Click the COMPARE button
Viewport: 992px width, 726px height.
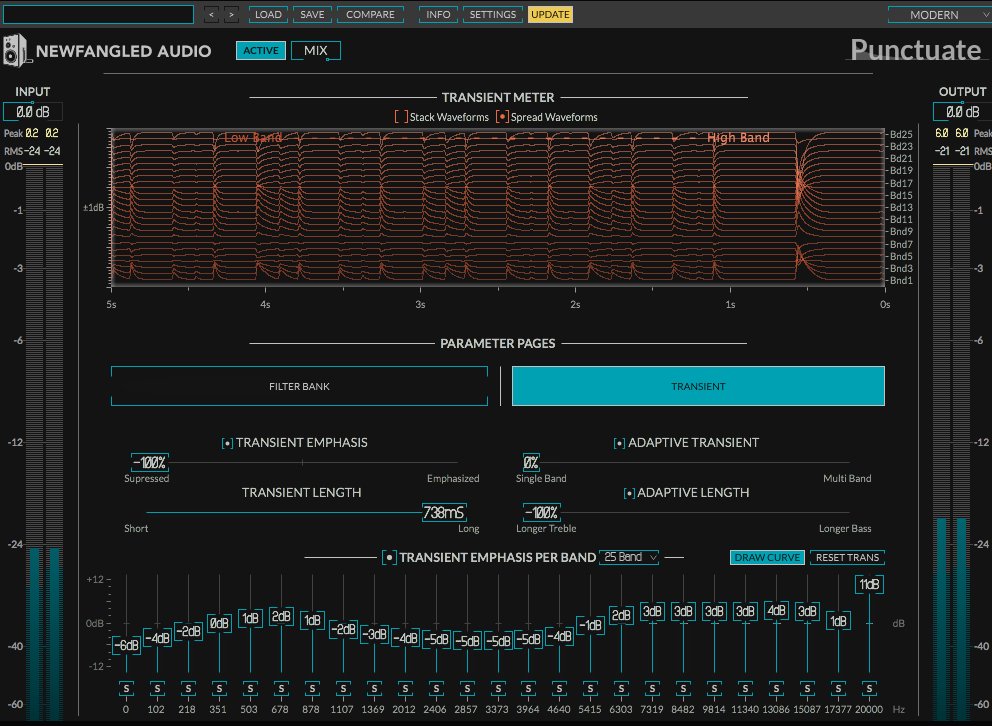tap(370, 15)
